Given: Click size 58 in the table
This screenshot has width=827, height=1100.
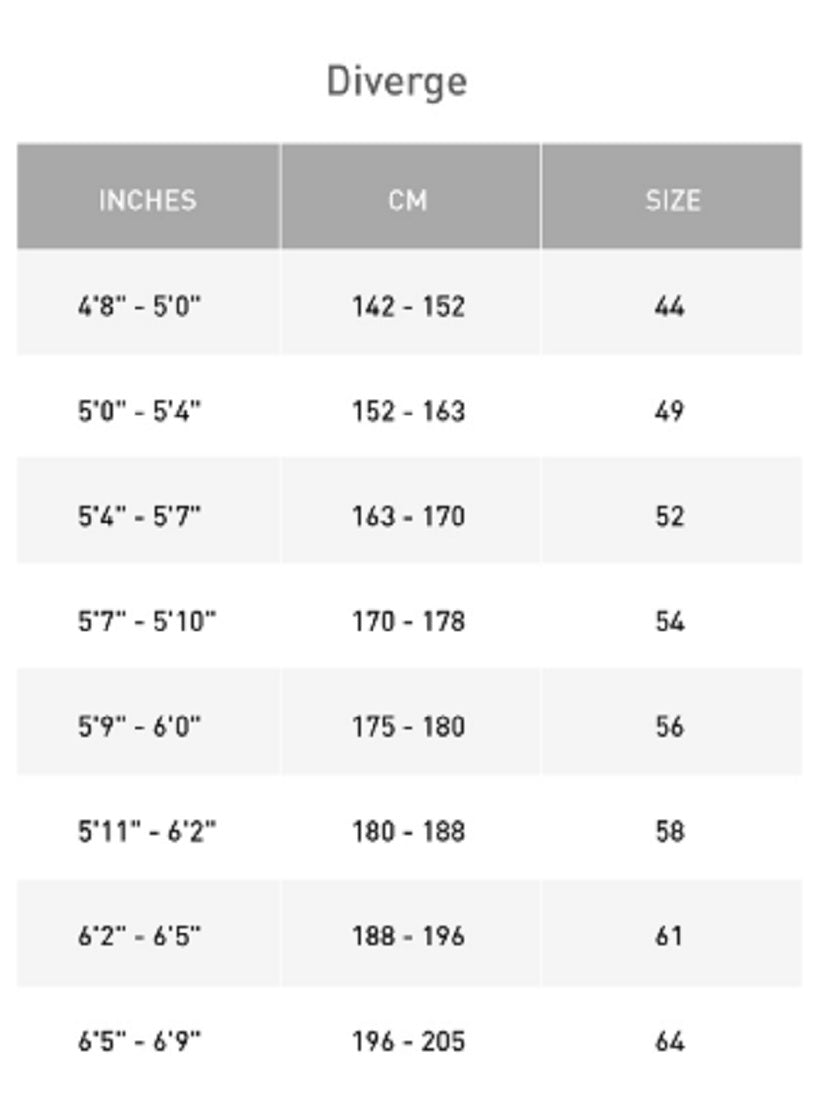Looking at the screenshot, I should coord(669,831).
